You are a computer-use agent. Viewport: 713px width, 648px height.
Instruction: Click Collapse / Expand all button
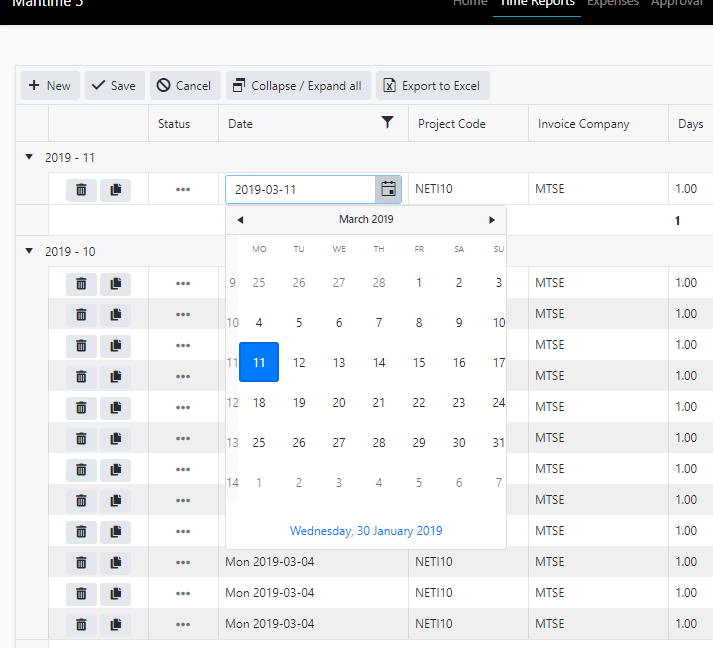[298, 85]
